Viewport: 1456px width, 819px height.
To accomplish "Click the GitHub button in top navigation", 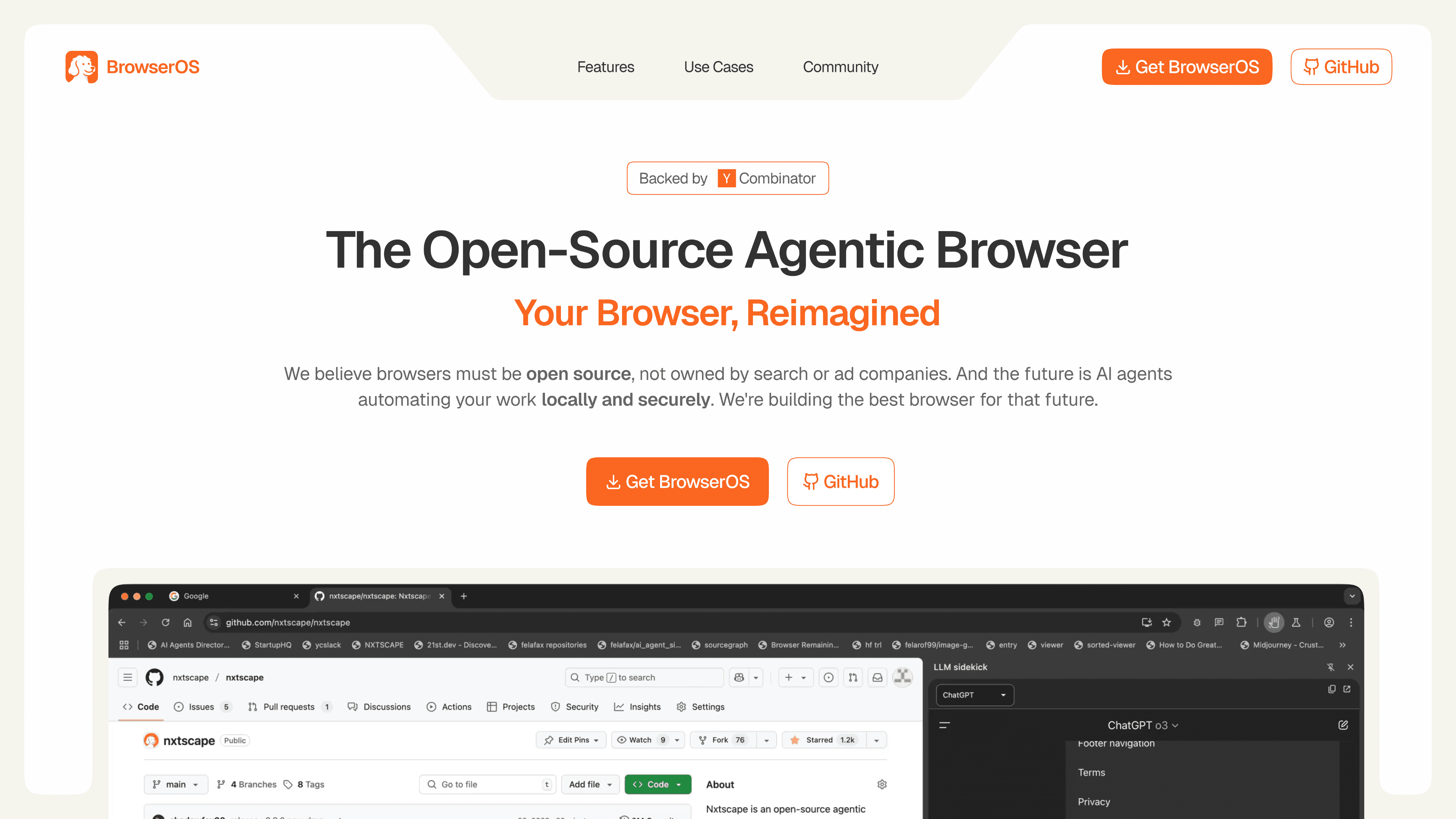I will coord(1341,67).
